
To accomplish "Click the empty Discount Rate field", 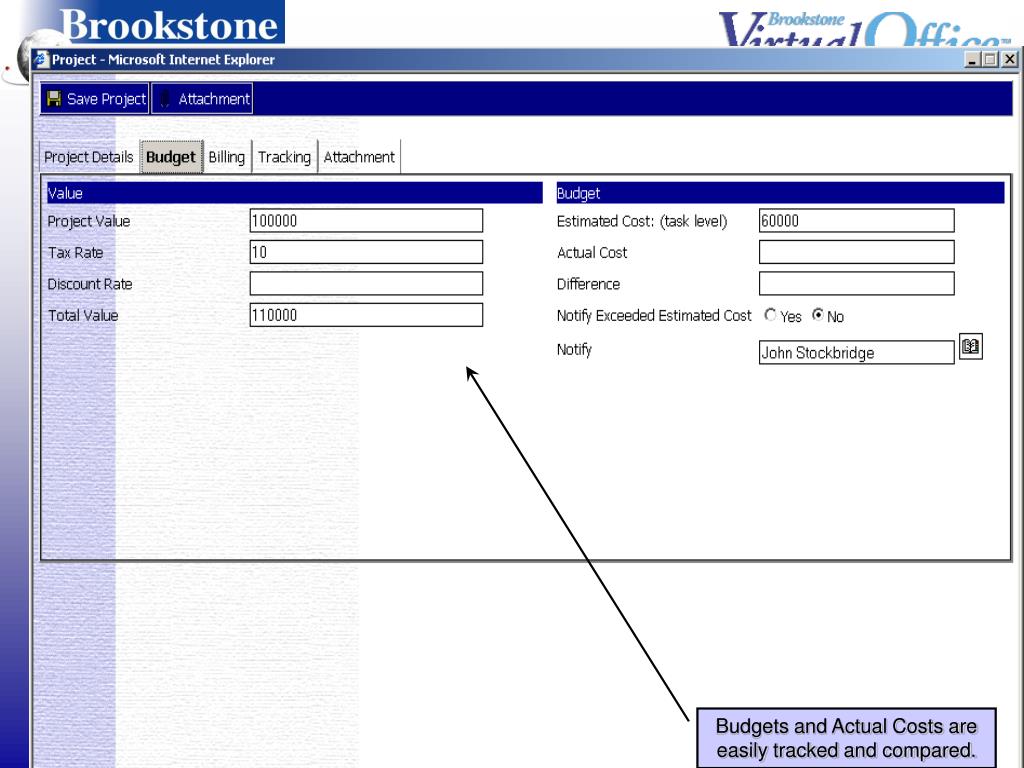I will click(x=366, y=283).
